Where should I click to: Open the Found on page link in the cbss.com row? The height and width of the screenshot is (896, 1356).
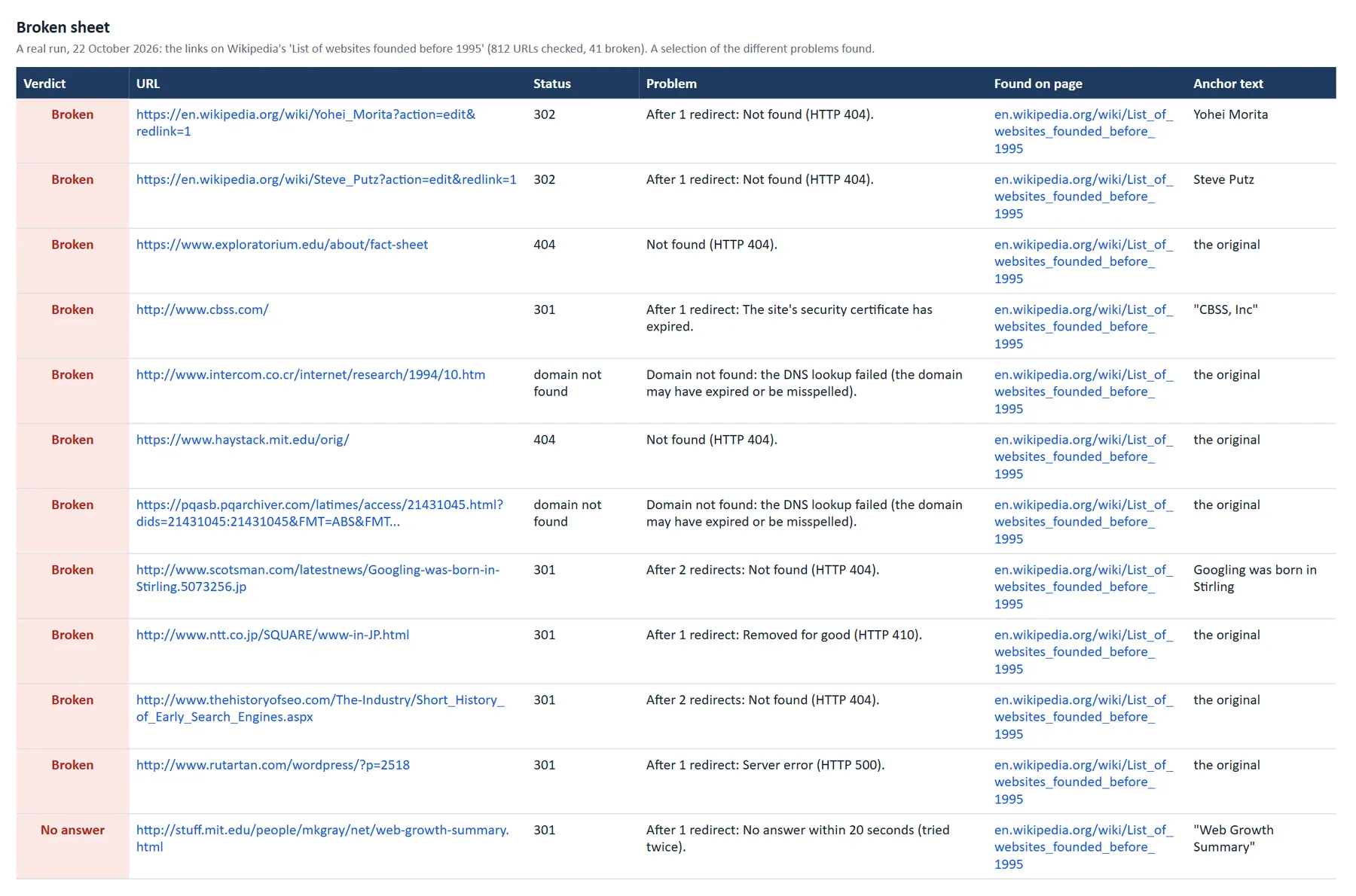(1083, 326)
